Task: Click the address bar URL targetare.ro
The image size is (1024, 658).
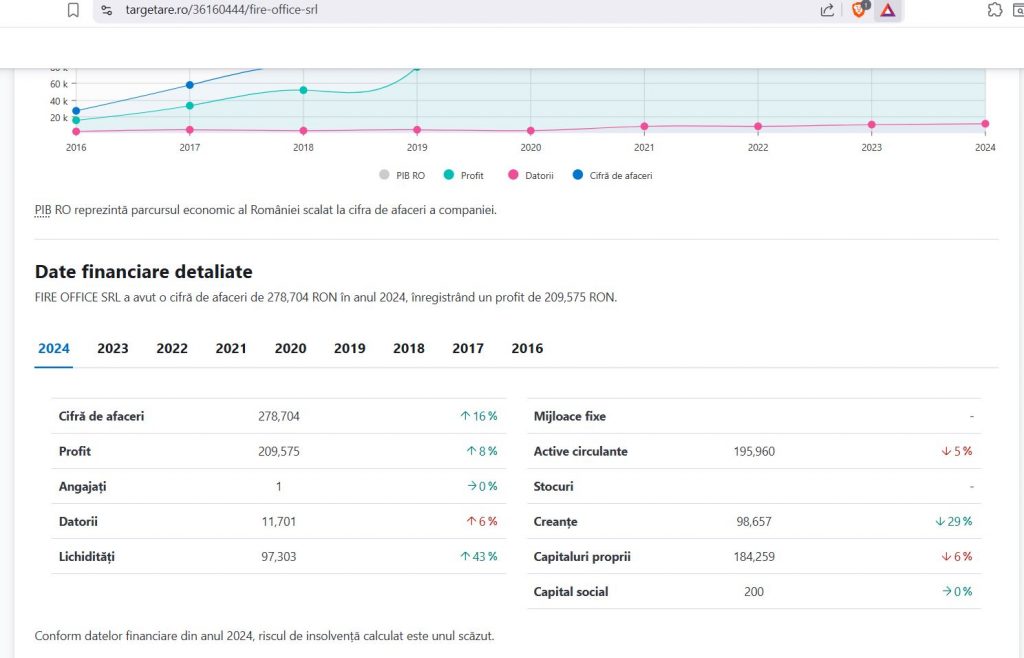Action: click(x=220, y=10)
